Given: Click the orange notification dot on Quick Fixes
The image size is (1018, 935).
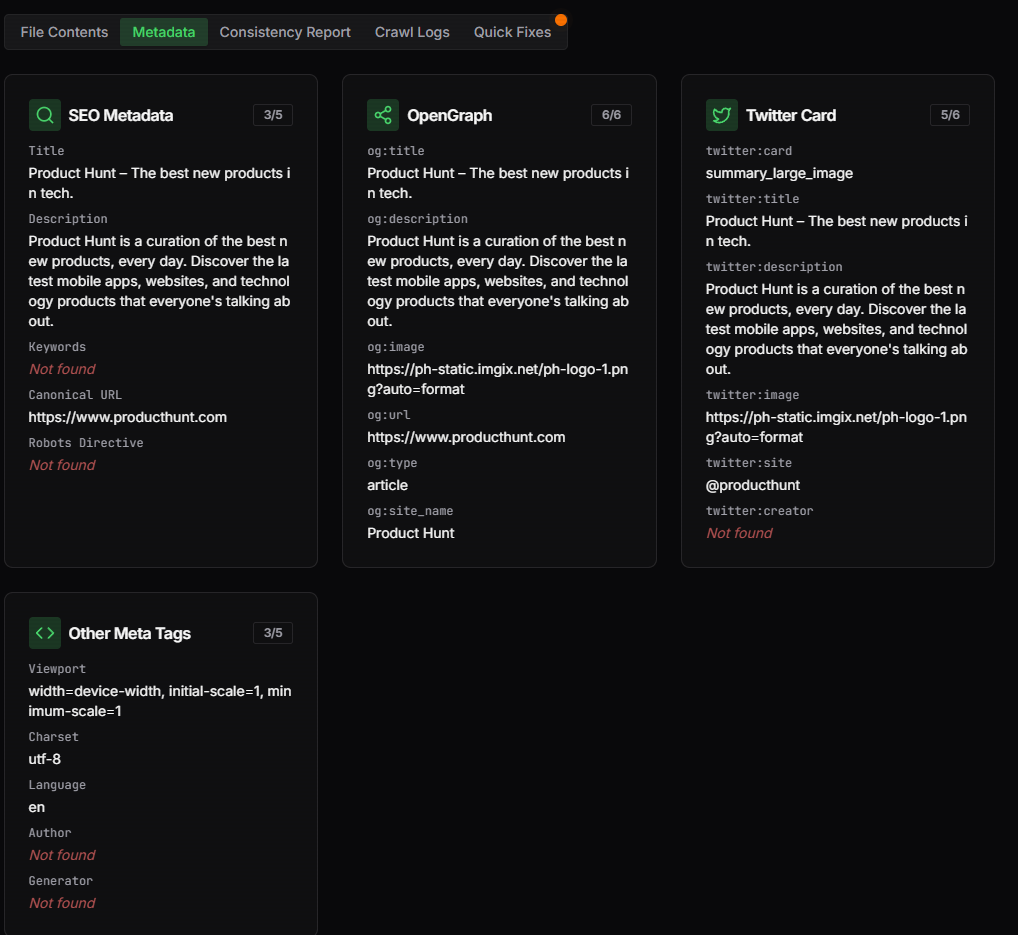Looking at the screenshot, I should tap(561, 20).
